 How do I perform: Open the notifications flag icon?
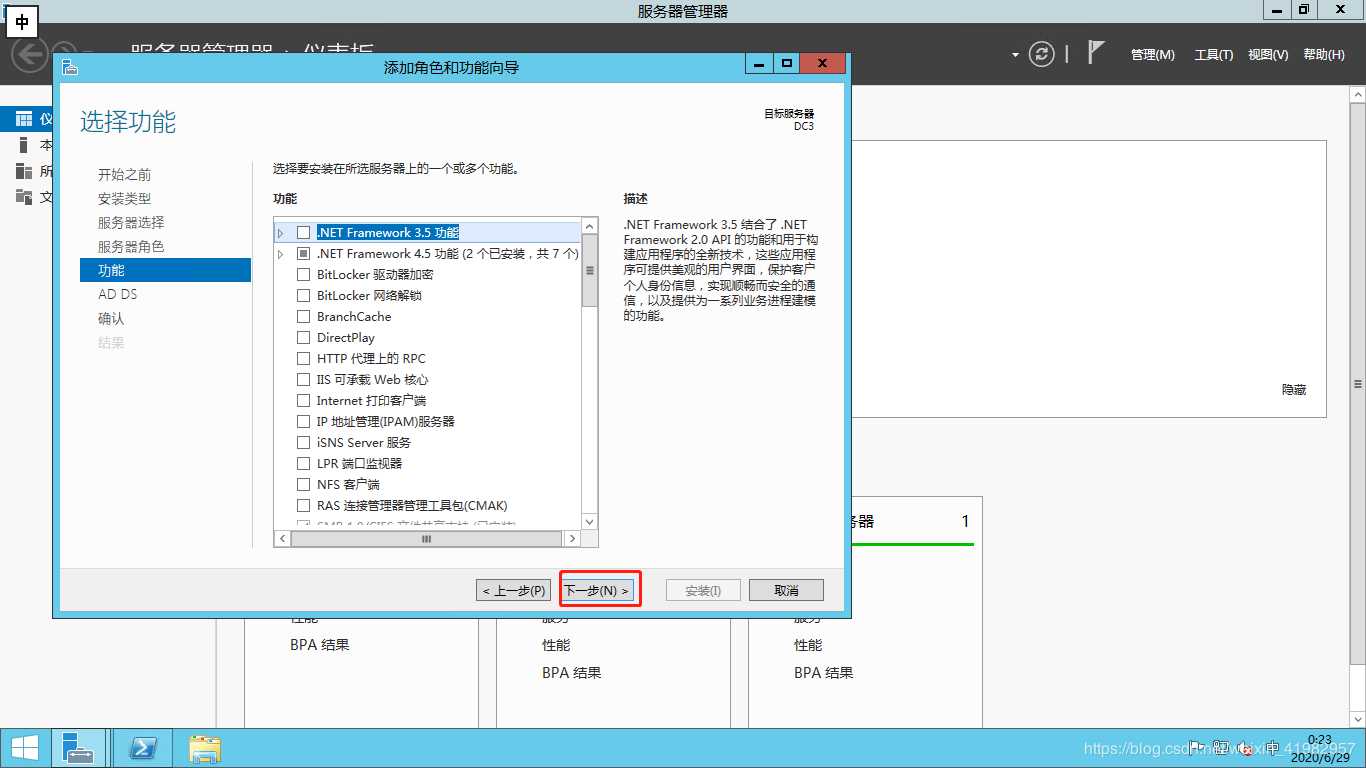[1096, 53]
